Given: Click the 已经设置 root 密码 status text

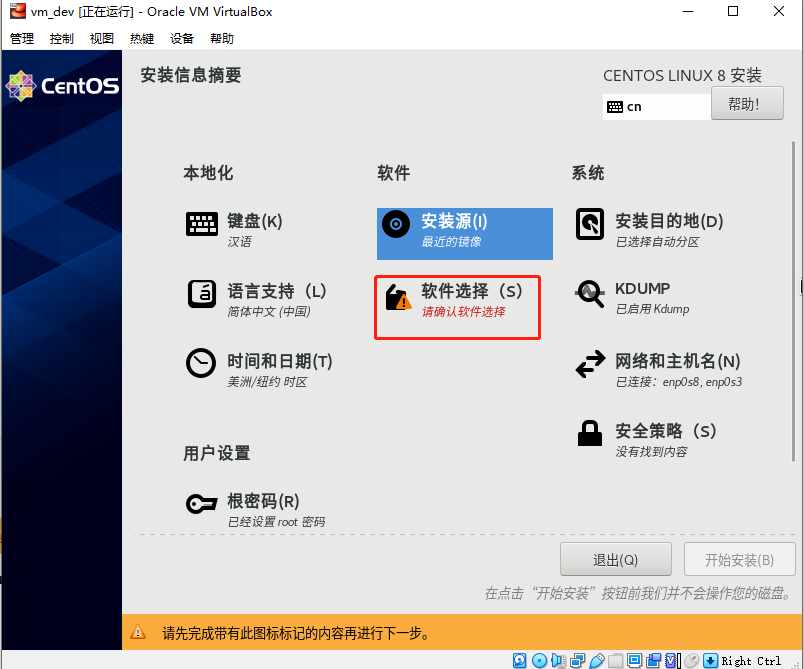Looking at the screenshot, I should click(276, 522).
